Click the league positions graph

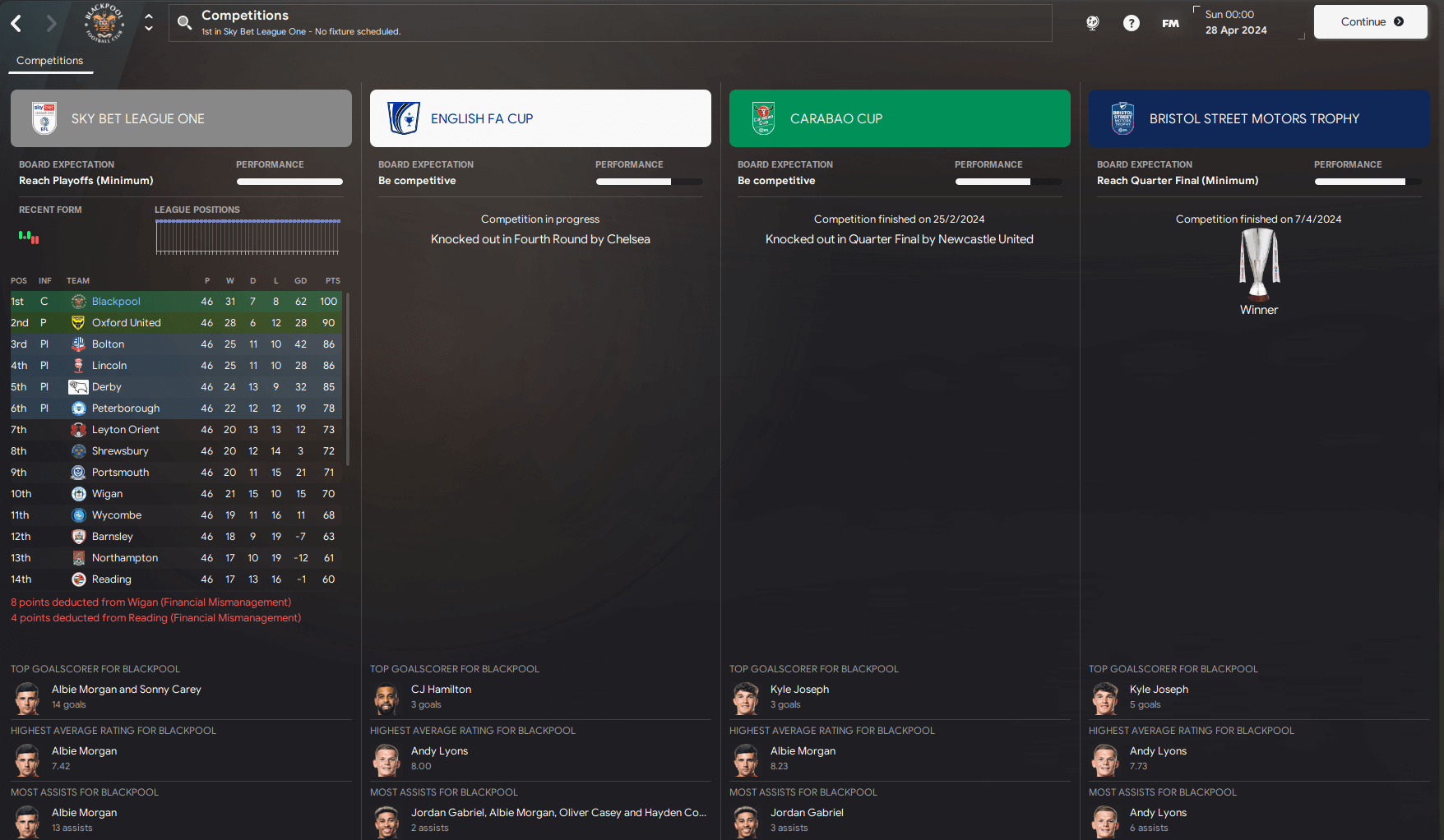[248, 237]
